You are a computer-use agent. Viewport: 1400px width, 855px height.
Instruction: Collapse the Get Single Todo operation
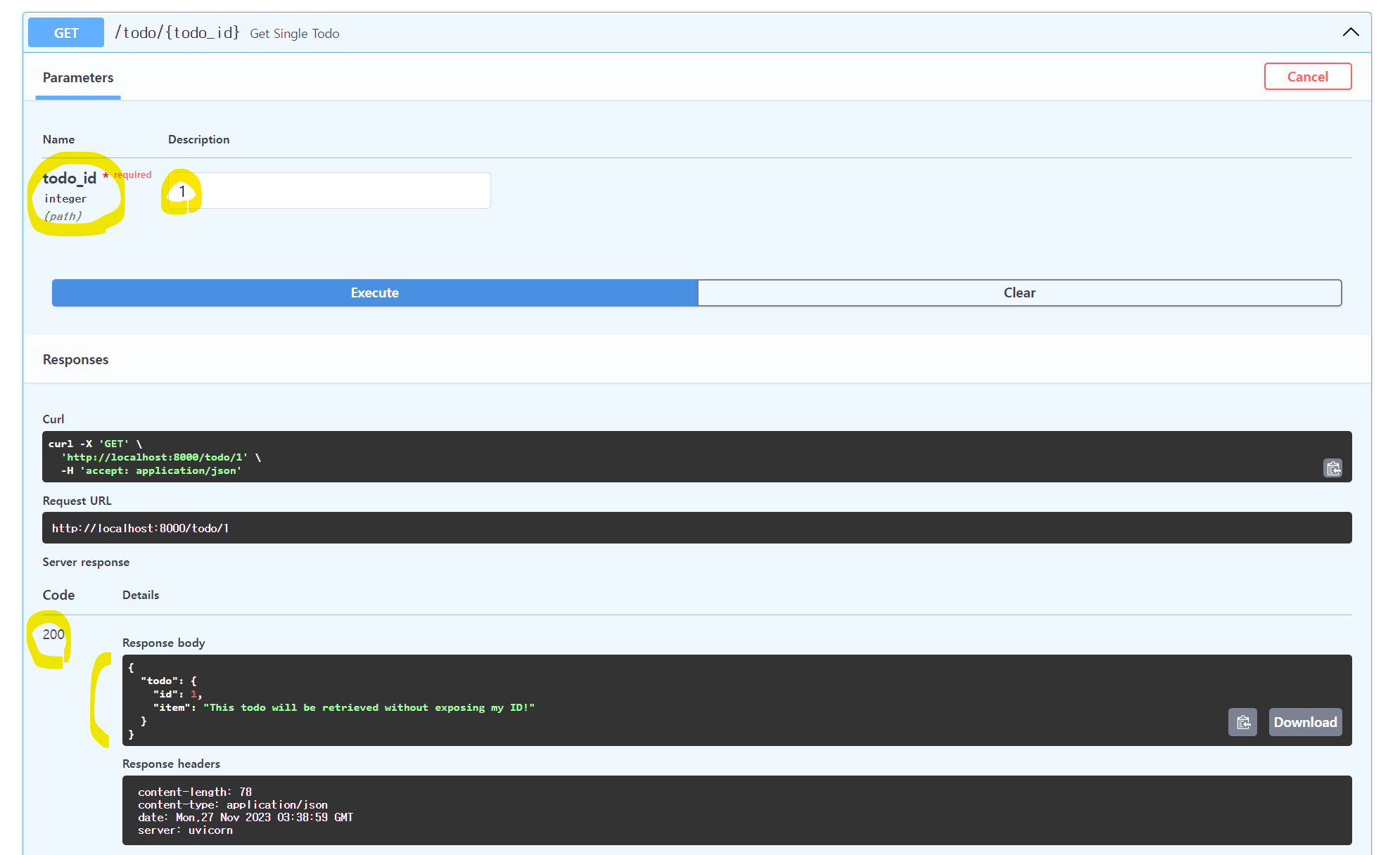coord(1350,32)
